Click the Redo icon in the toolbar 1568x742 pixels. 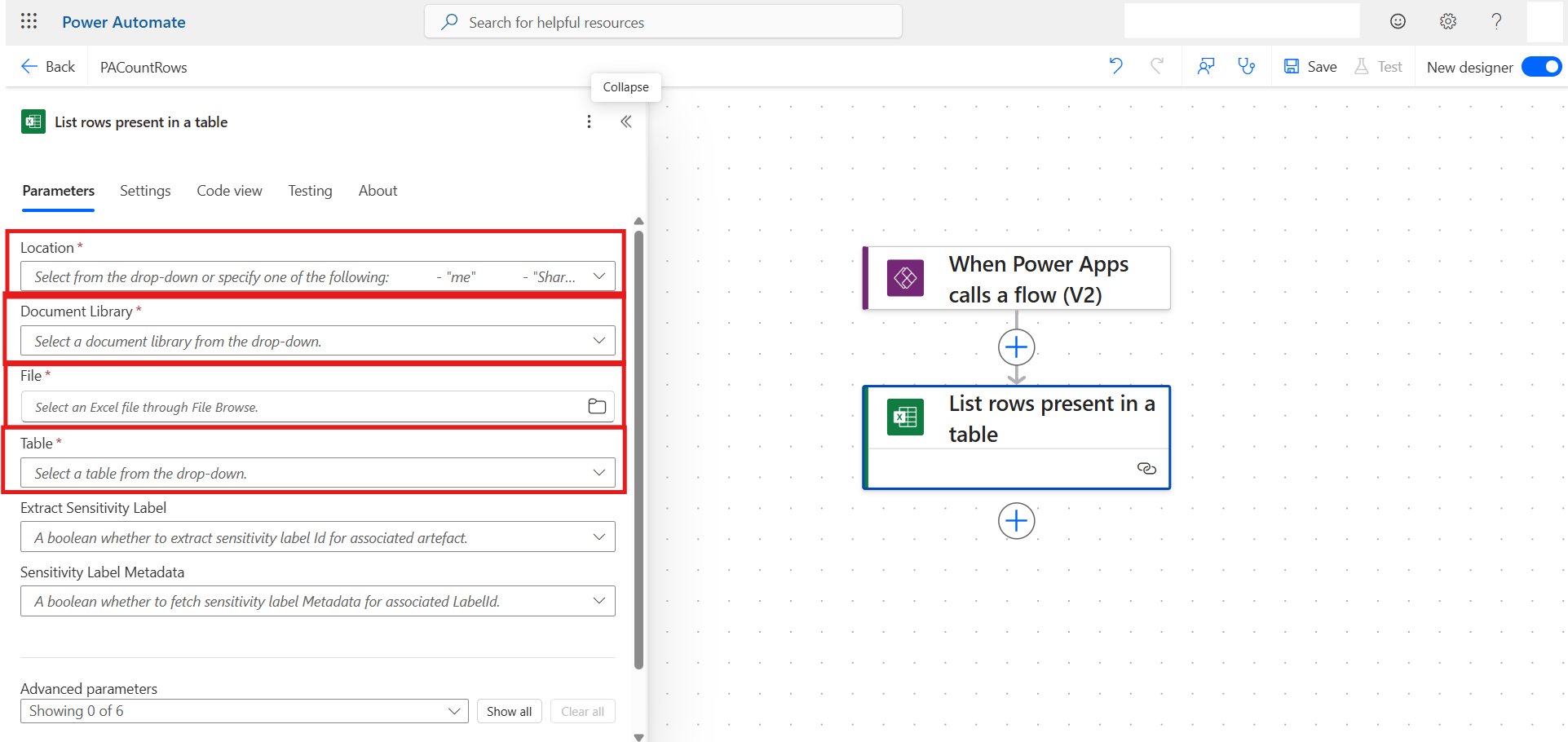(x=1157, y=66)
